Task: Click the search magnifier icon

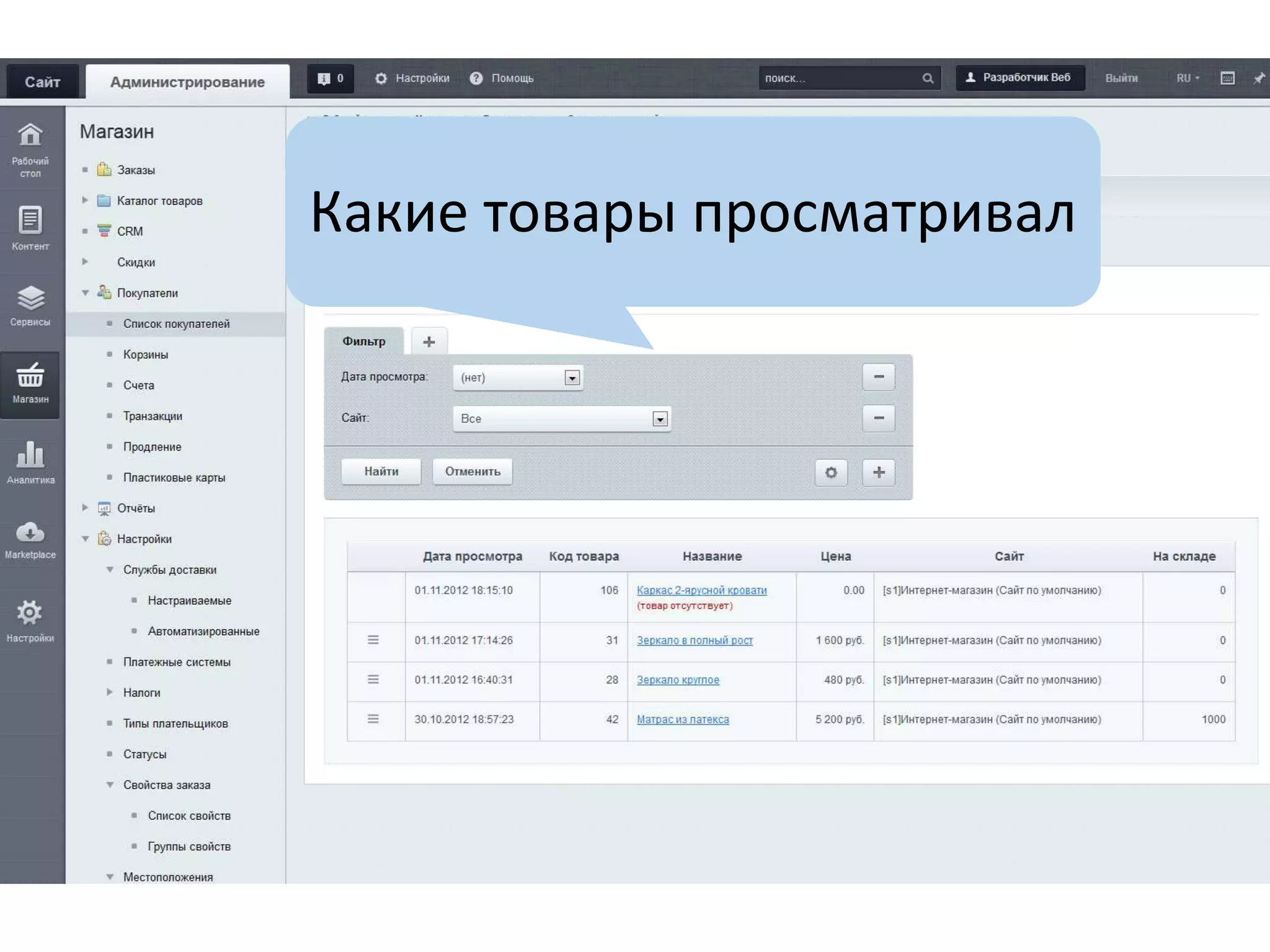Action: click(928, 78)
